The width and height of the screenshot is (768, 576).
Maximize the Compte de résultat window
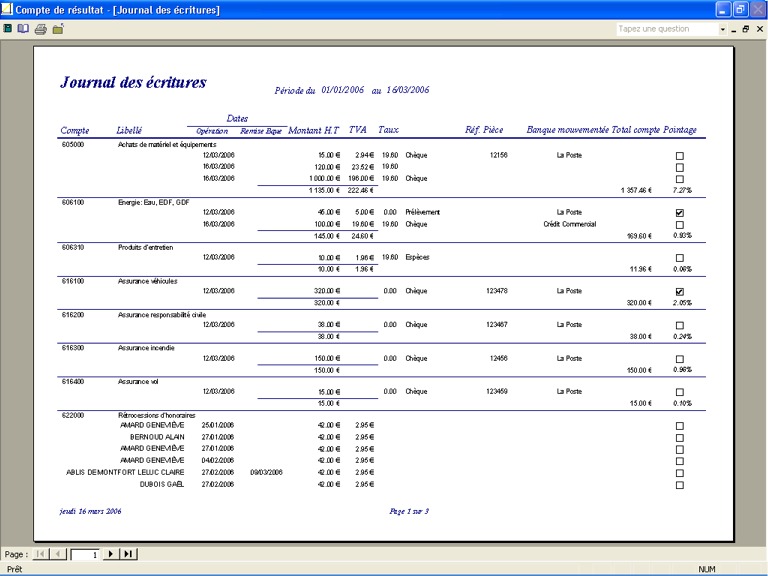pyautogui.click(x=741, y=9)
